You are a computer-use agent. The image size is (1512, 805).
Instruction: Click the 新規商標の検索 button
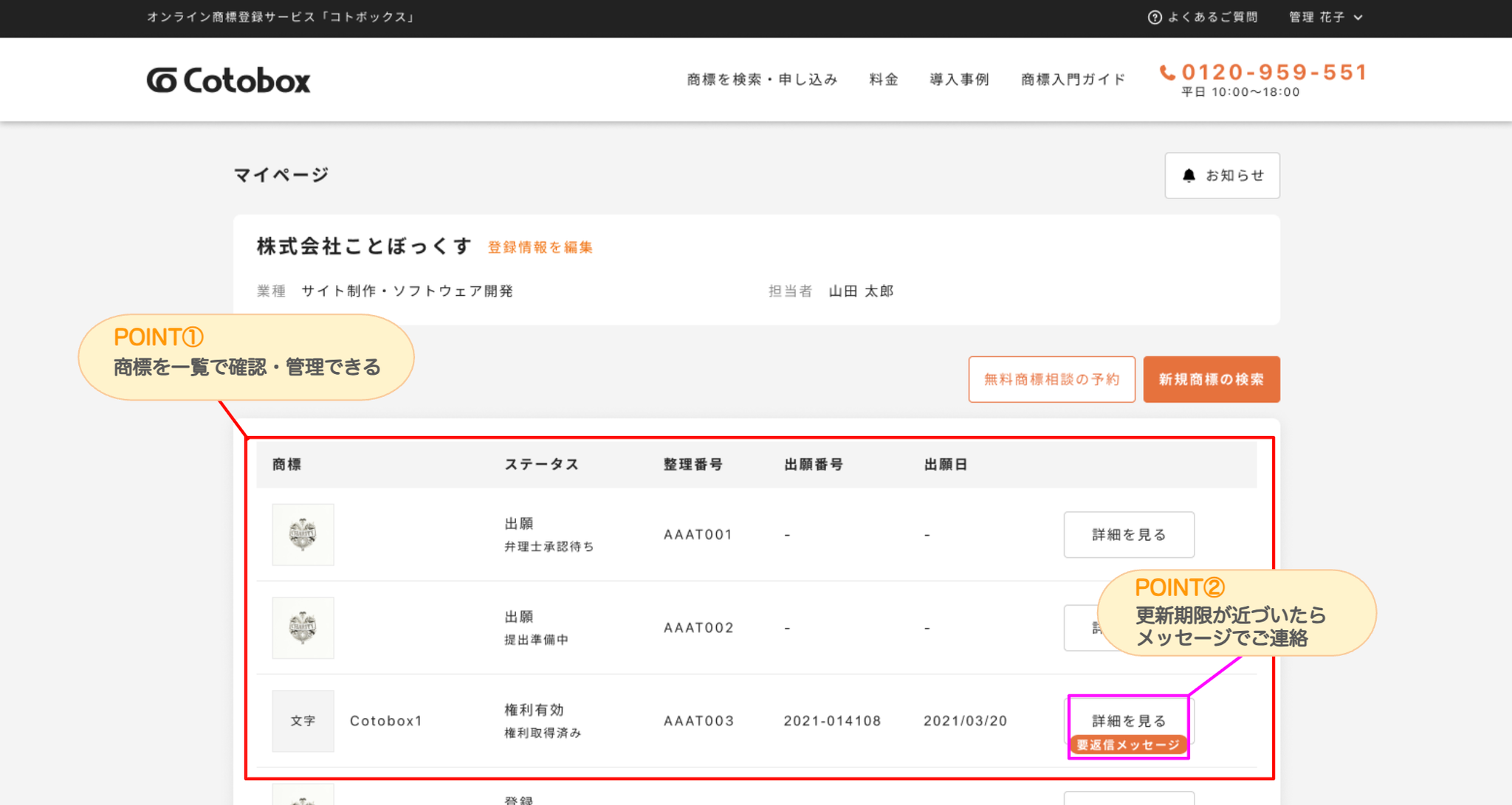click(1211, 379)
